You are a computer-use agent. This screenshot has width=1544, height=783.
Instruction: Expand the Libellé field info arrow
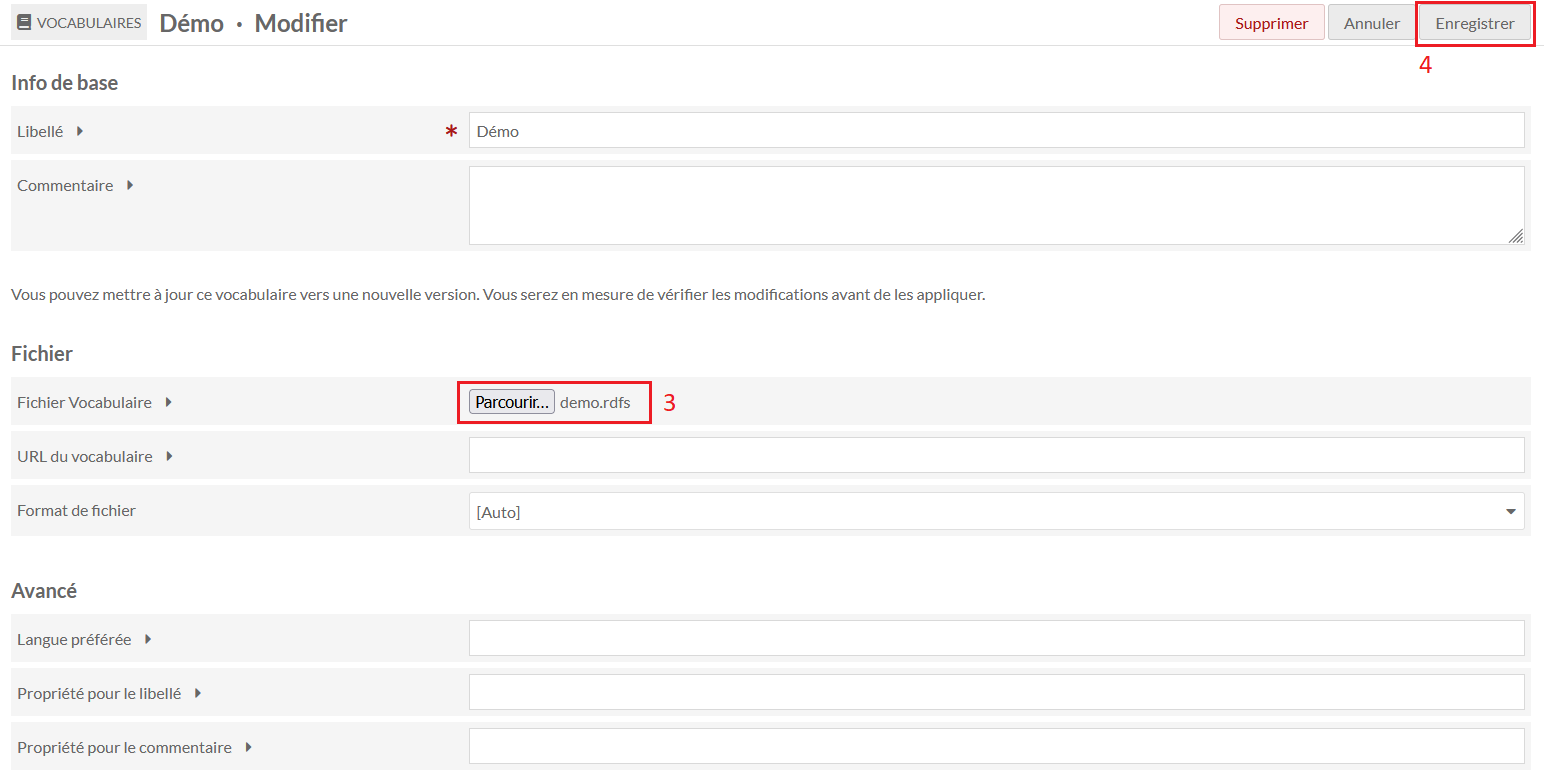click(x=80, y=131)
